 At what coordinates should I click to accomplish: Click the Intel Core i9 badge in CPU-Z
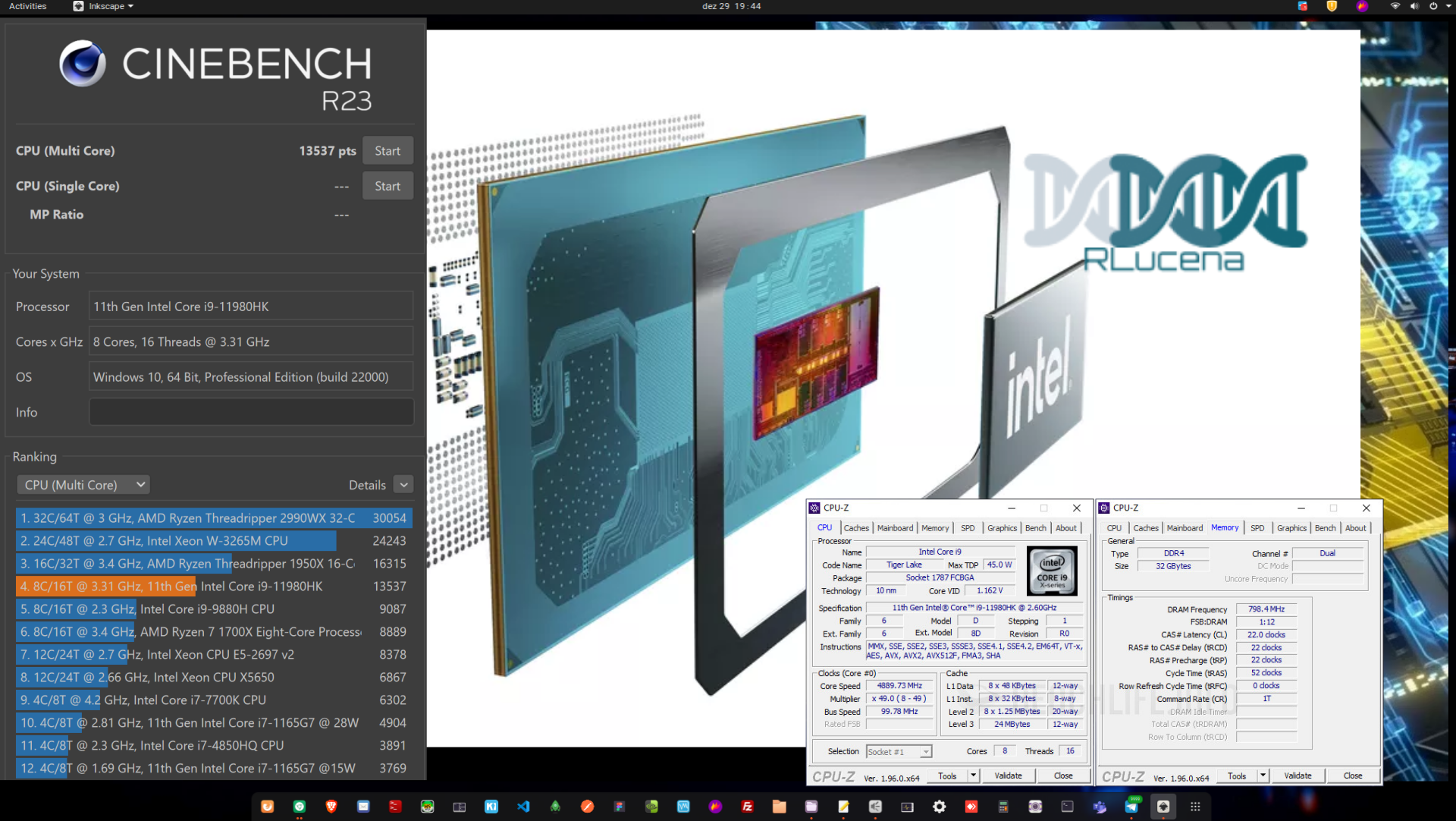click(x=1052, y=571)
